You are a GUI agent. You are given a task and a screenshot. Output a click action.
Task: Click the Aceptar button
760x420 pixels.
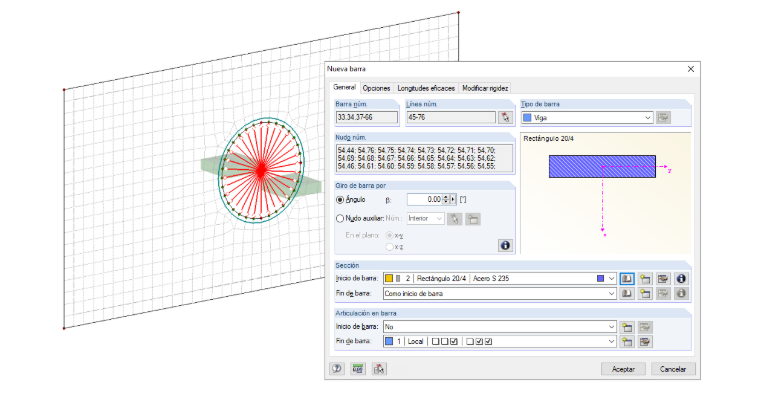click(623, 369)
